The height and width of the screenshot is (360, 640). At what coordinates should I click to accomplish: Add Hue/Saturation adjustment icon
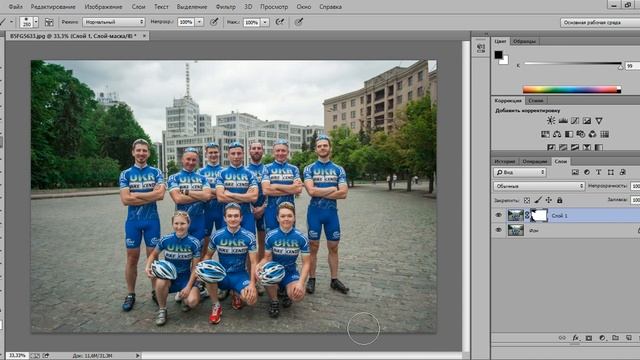[545, 134]
